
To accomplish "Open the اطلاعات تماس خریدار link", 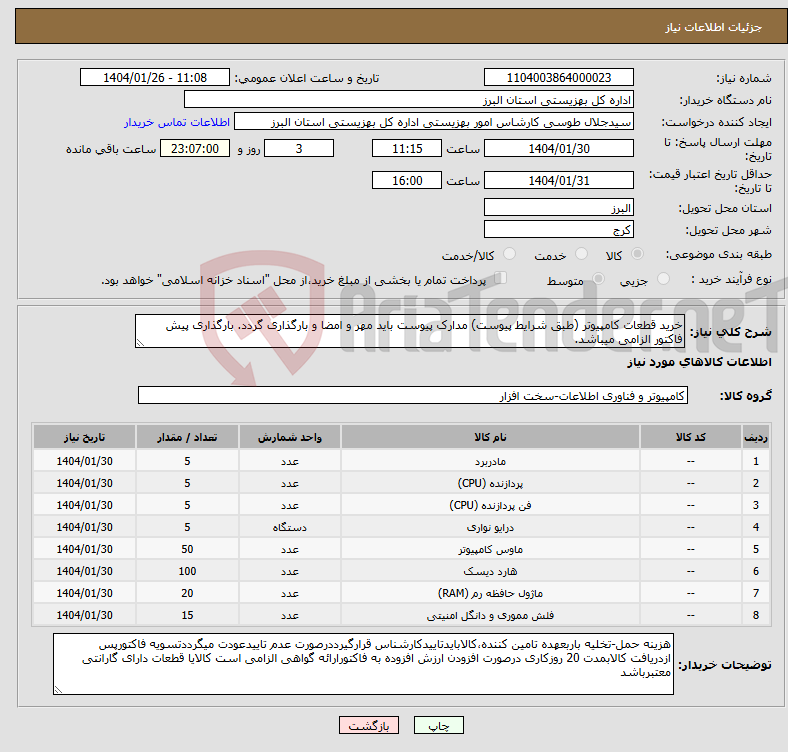I will coord(176,122).
